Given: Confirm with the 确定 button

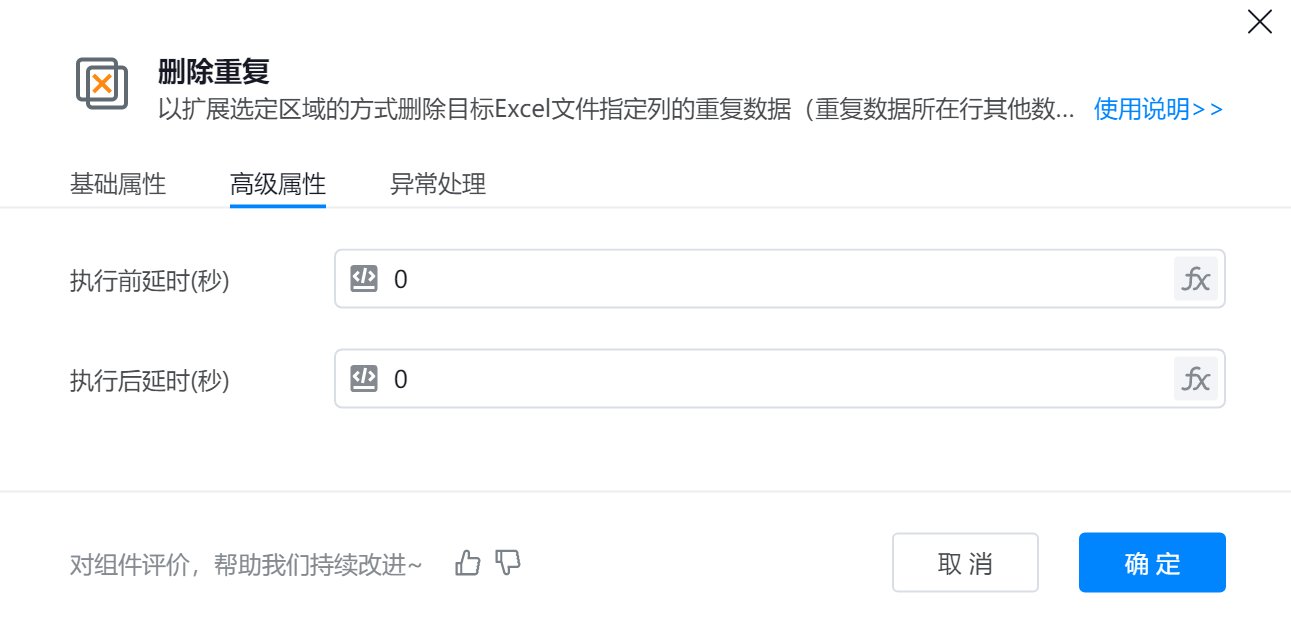Looking at the screenshot, I should [1152, 563].
